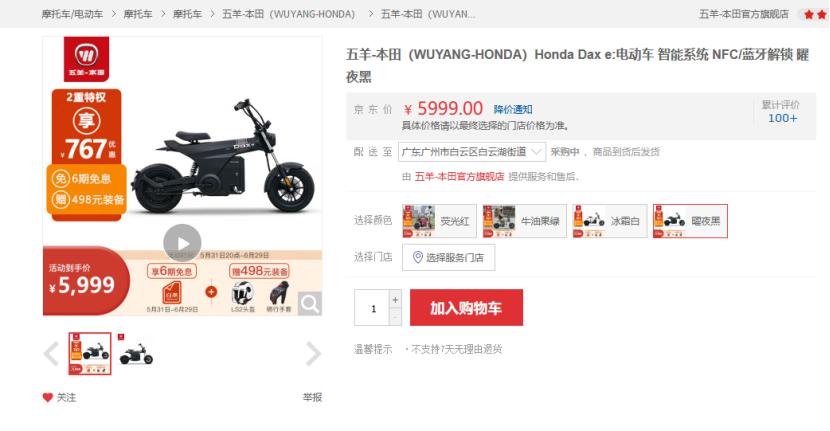Image resolution: width=830 pixels, height=431 pixels.
Task: Click the 降价通知 price alert link
Action: pos(513,110)
